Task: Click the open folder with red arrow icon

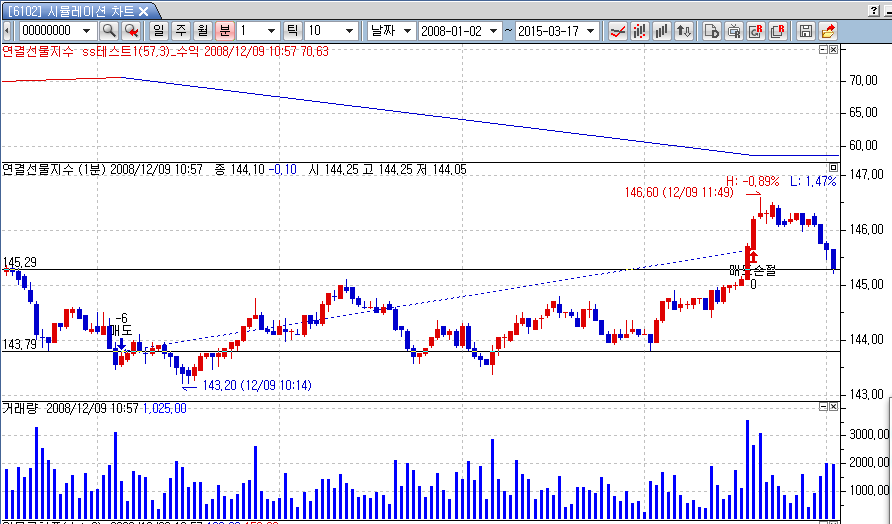Action: (x=828, y=31)
